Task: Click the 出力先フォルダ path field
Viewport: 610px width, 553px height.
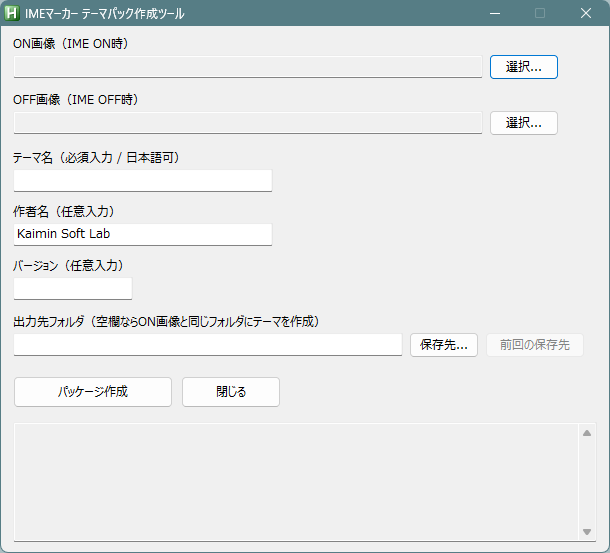Action: [208, 344]
